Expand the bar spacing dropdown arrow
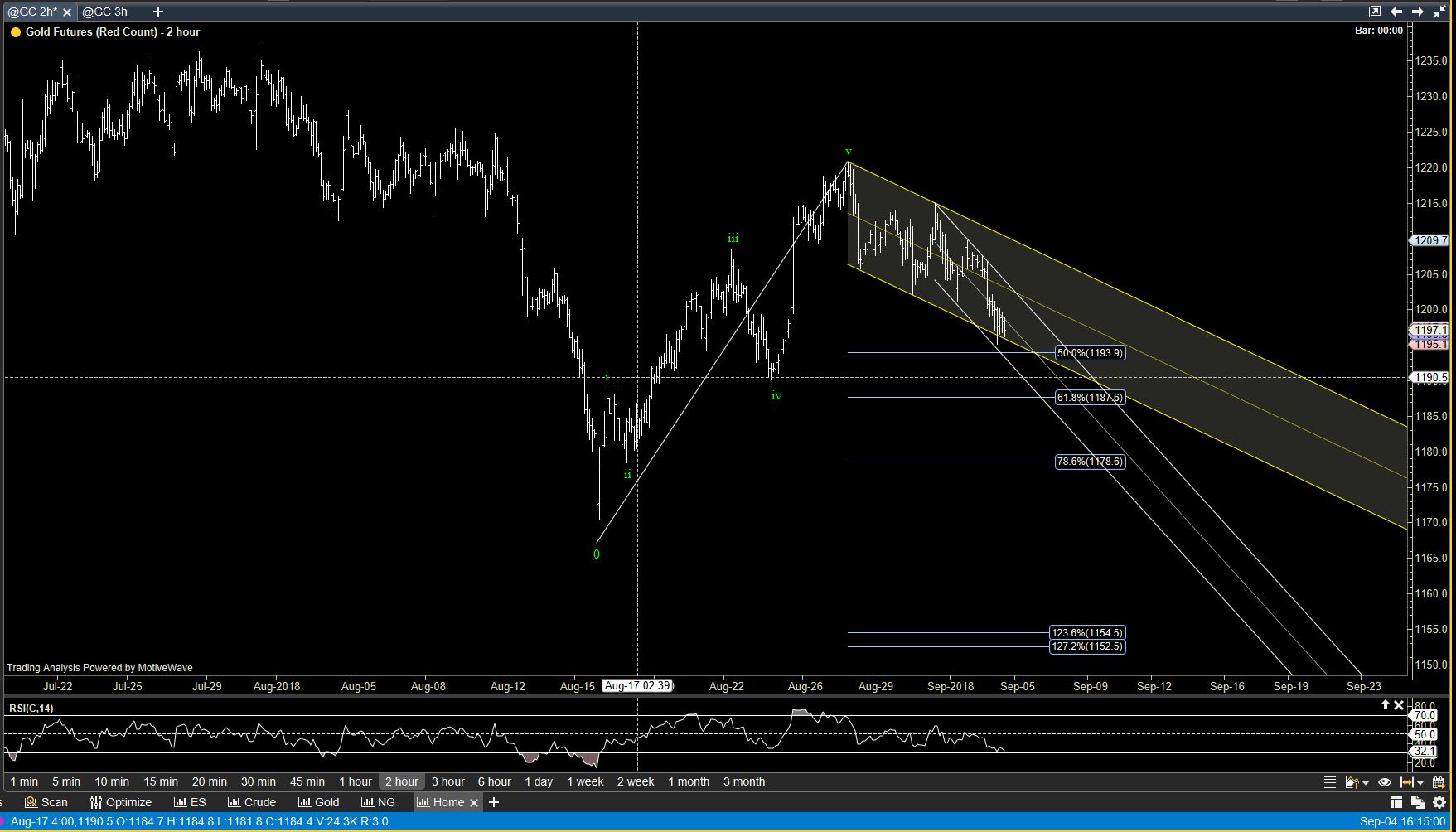Viewport: 1456px width, 832px height. pos(1420,782)
